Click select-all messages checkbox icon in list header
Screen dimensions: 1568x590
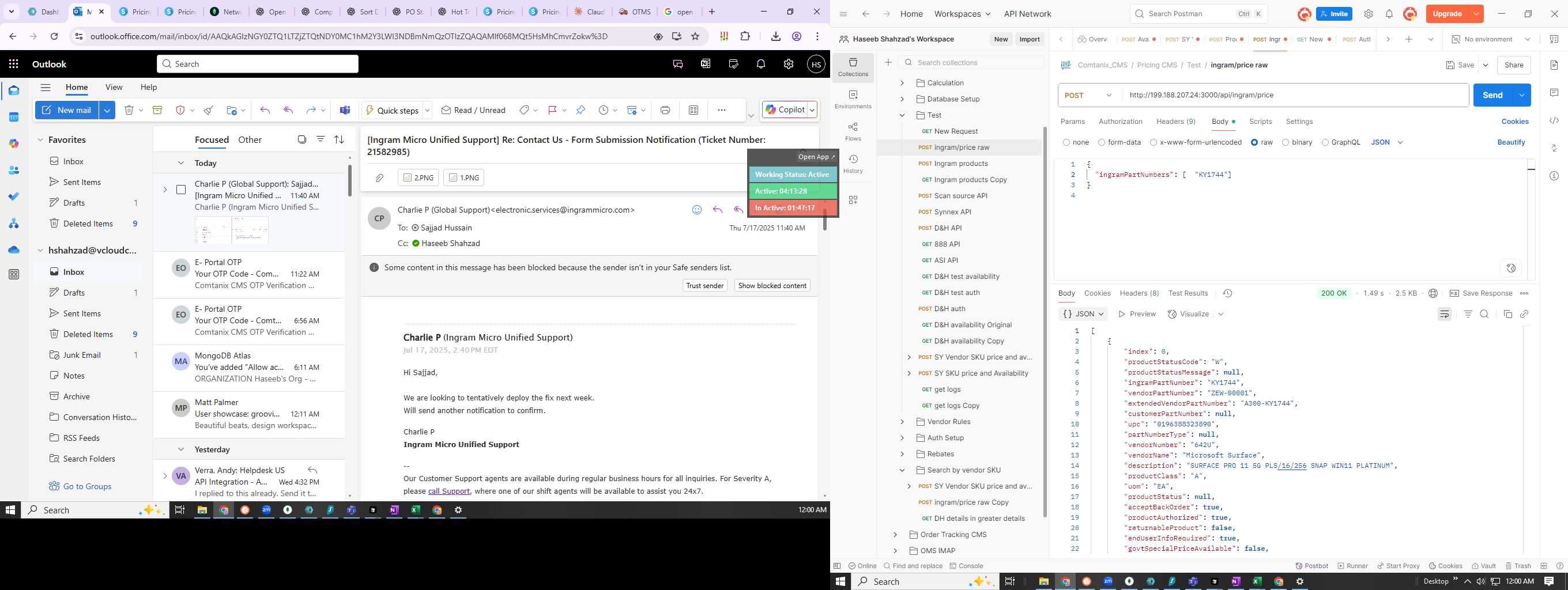(x=301, y=139)
